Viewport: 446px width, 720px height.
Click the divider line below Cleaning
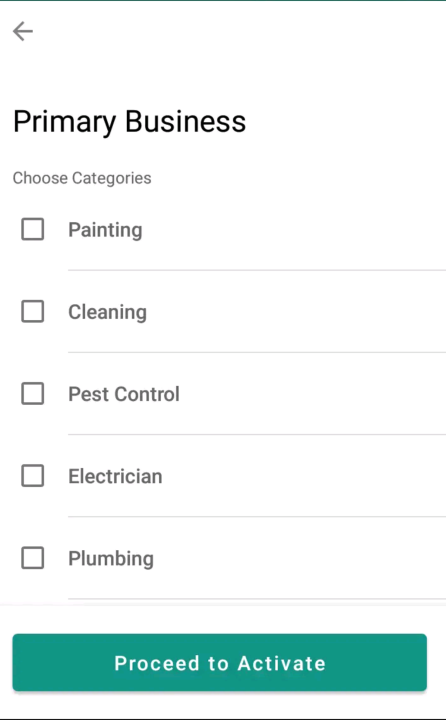click(257, 353)
